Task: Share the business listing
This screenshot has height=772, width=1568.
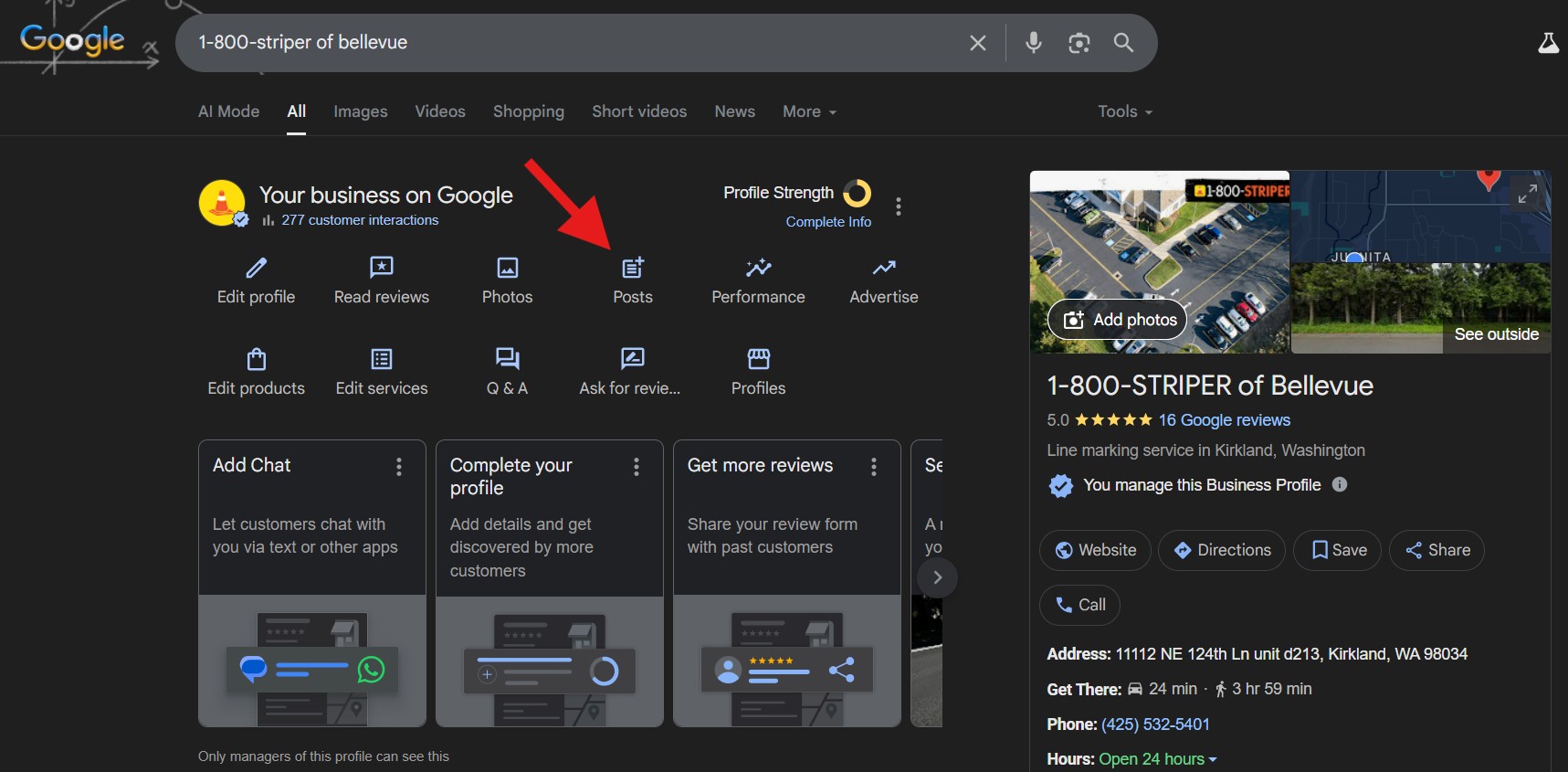Action: [1436, 550]
